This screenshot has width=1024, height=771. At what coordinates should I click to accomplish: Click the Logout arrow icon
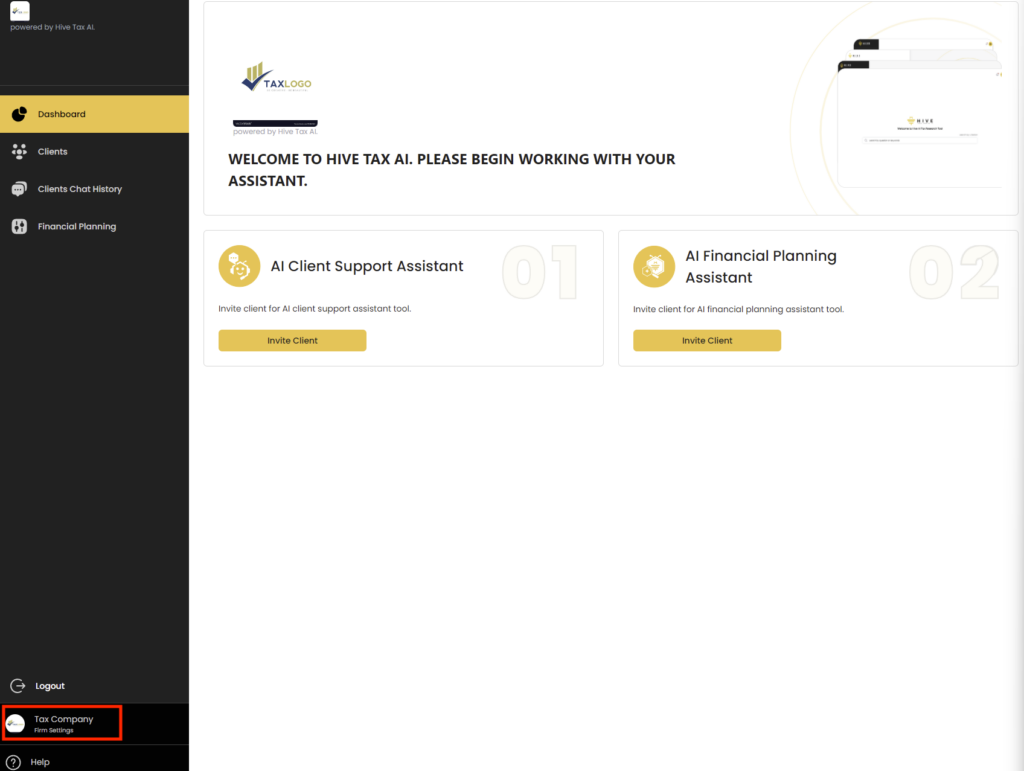[x=17, y=686]
